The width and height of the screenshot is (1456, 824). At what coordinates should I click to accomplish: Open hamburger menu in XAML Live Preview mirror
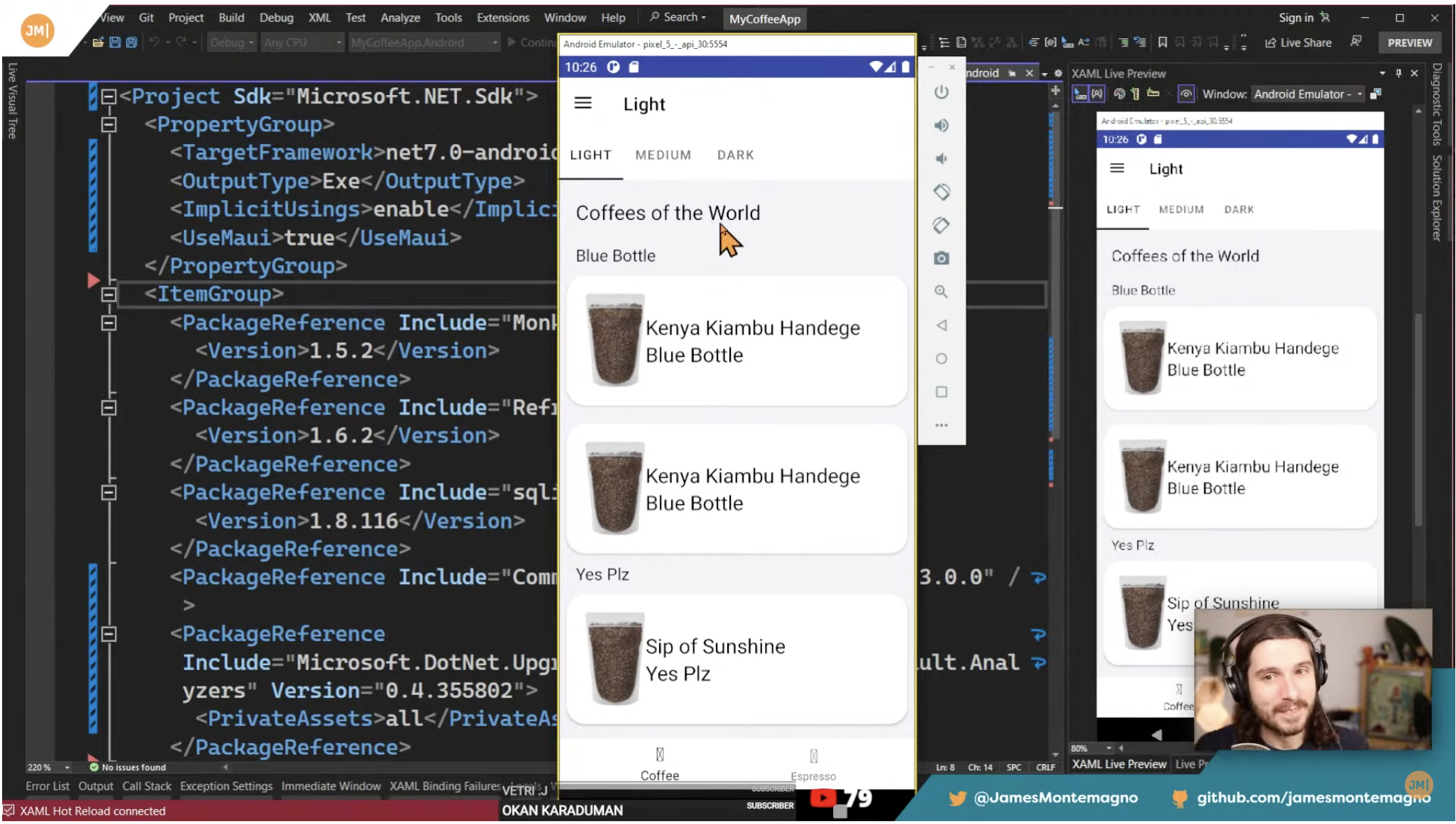point(1117,168)
